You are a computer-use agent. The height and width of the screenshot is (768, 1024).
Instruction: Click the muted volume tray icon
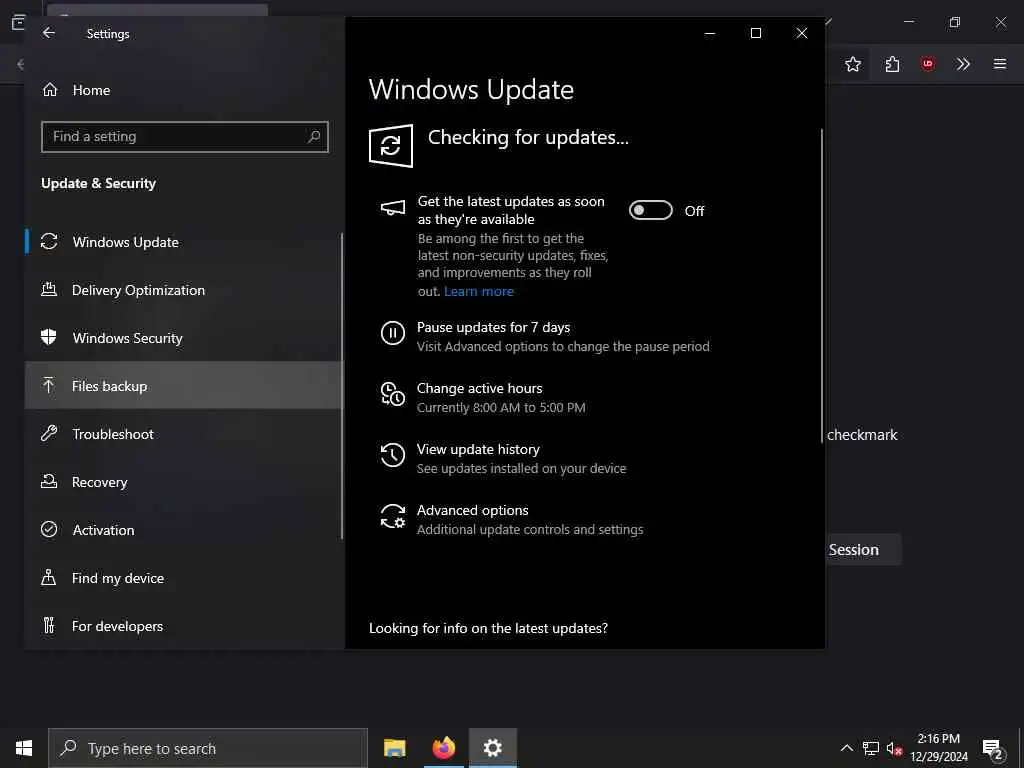coord(894,748)
